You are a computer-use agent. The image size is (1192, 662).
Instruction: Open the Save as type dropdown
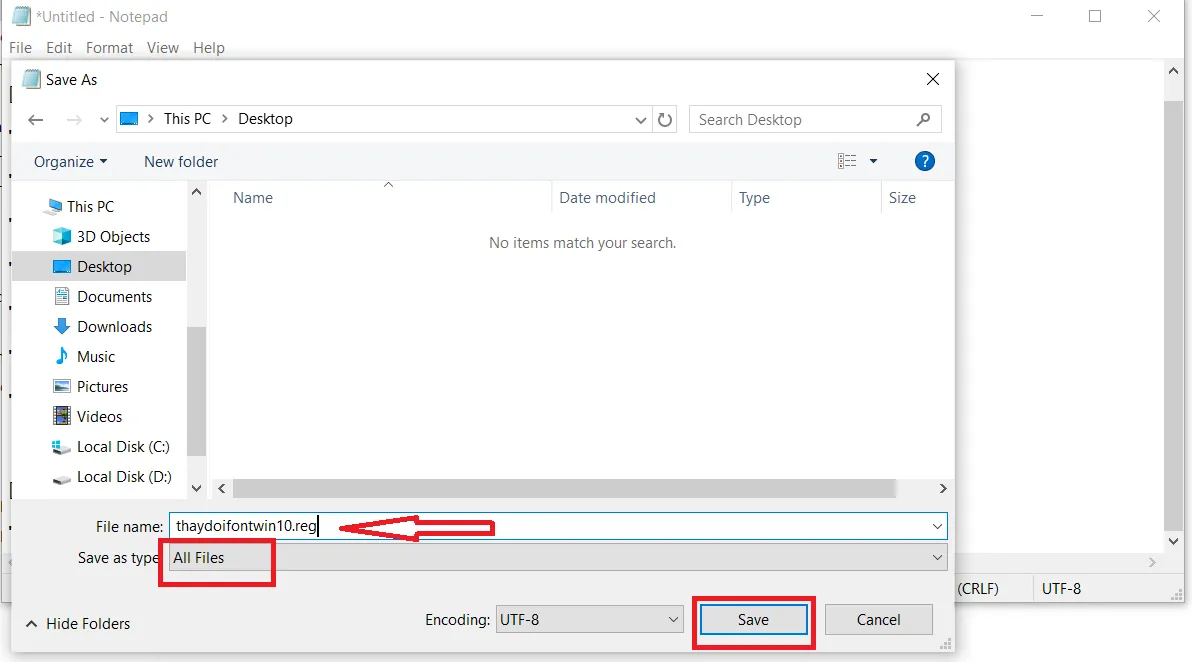pyautogui.click(x=936, y=558)
